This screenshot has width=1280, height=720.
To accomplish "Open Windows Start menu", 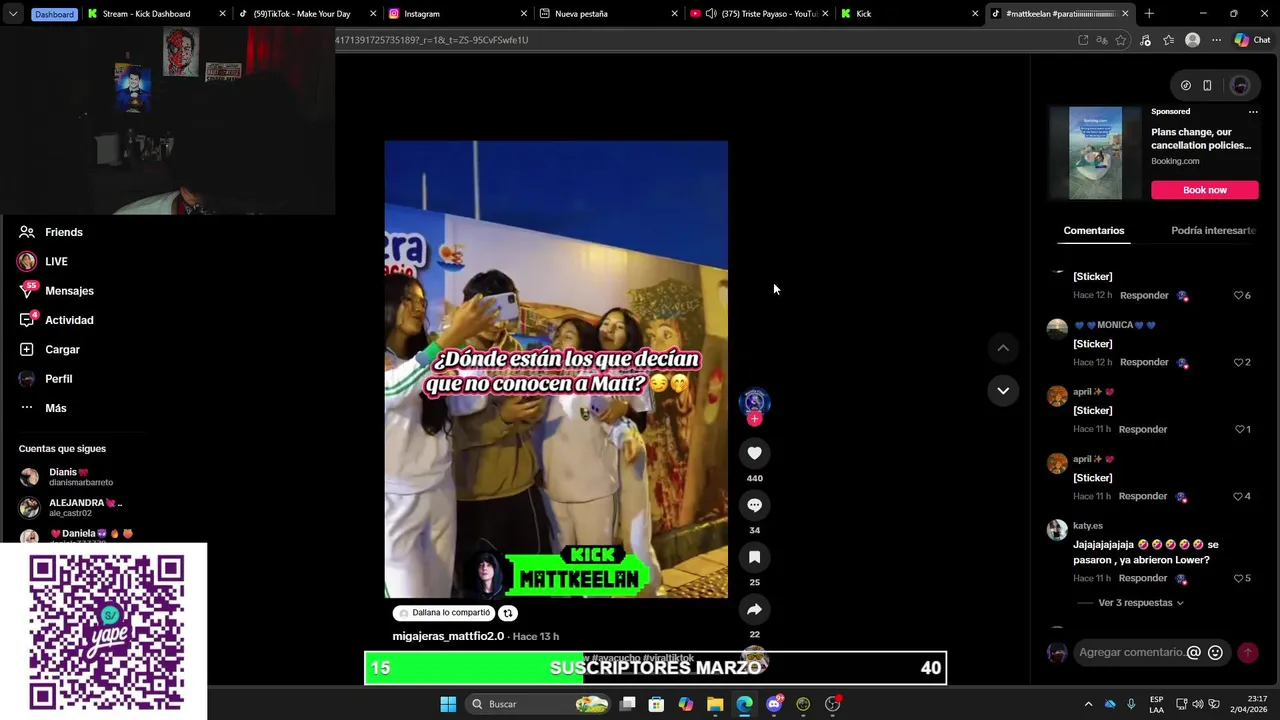I will 448,704.
